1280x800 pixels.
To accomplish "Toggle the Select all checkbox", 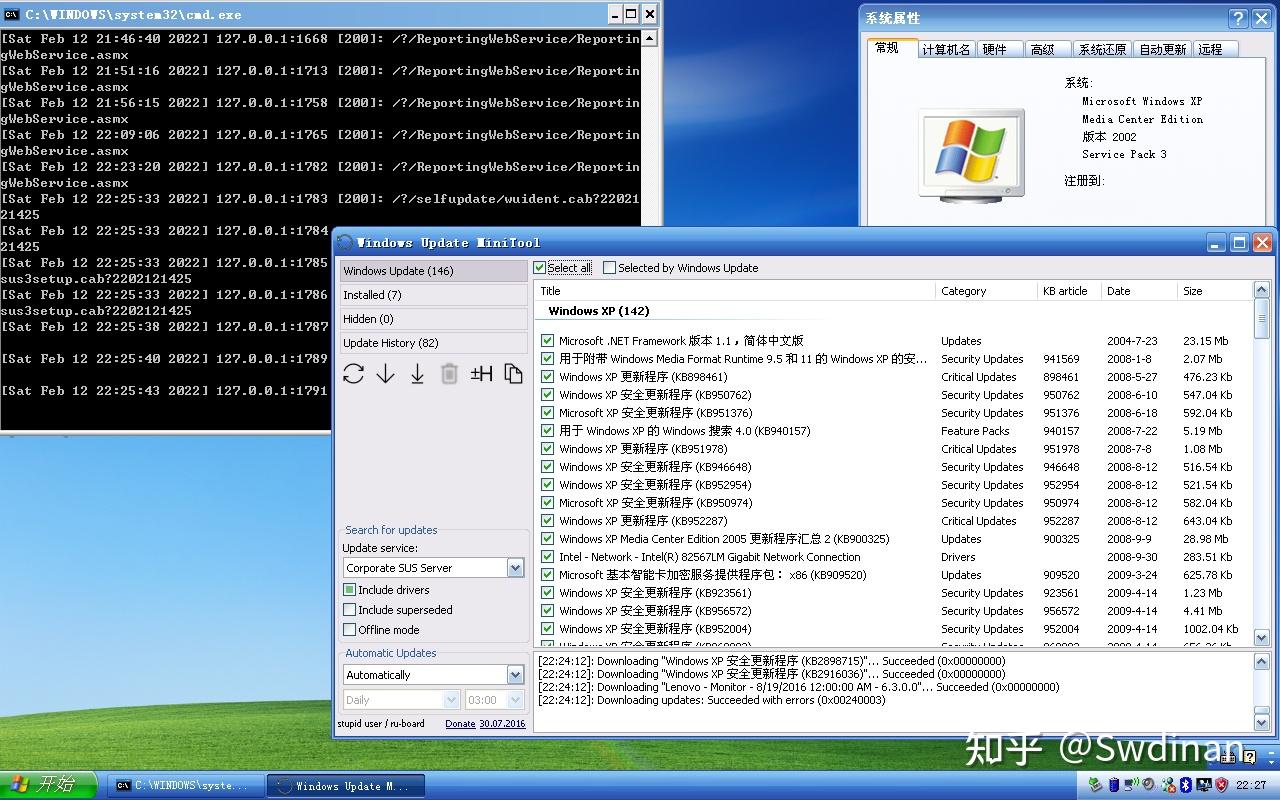I will [540, 268].
